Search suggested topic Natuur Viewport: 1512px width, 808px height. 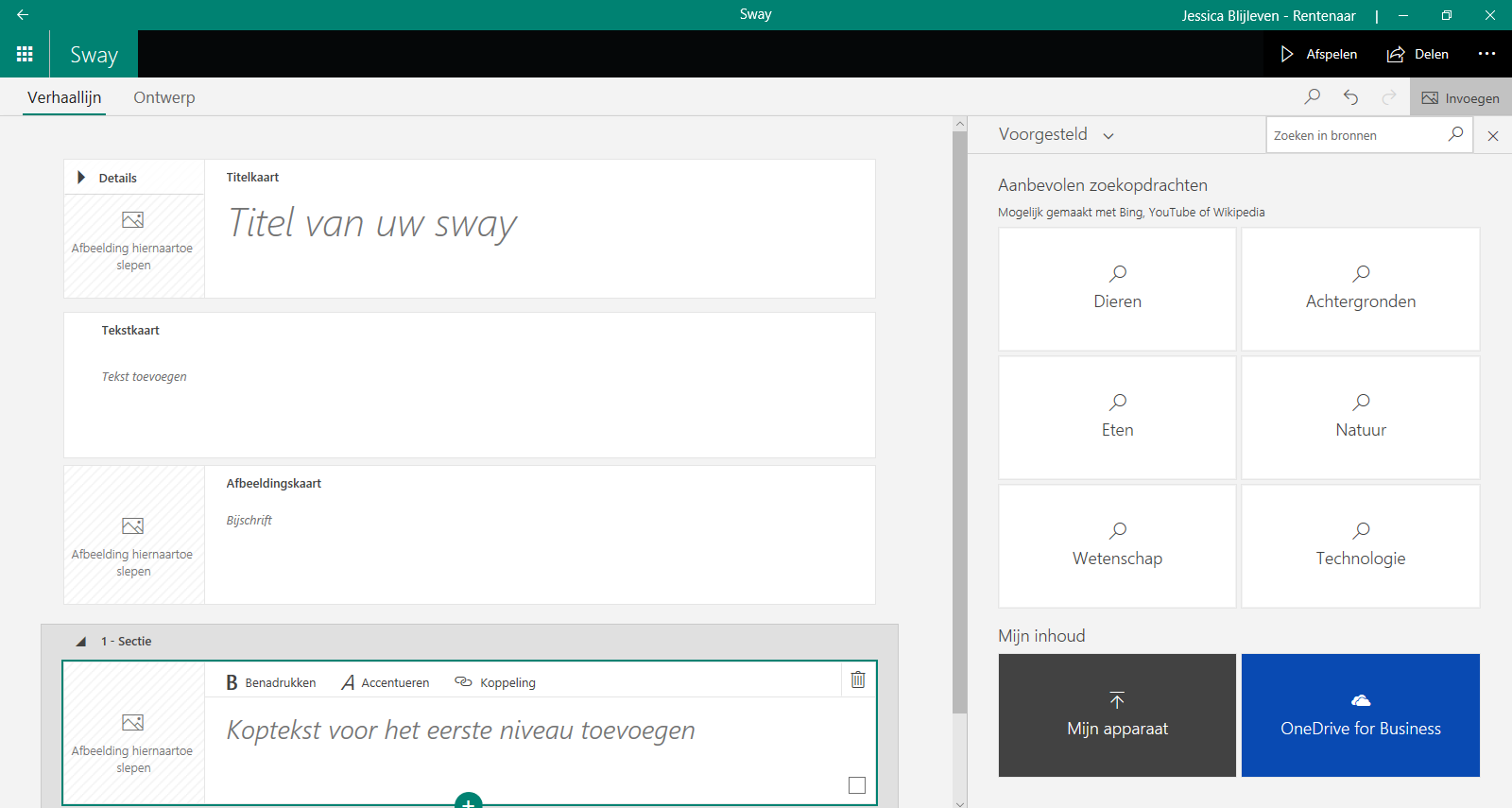pos(1361,418)
